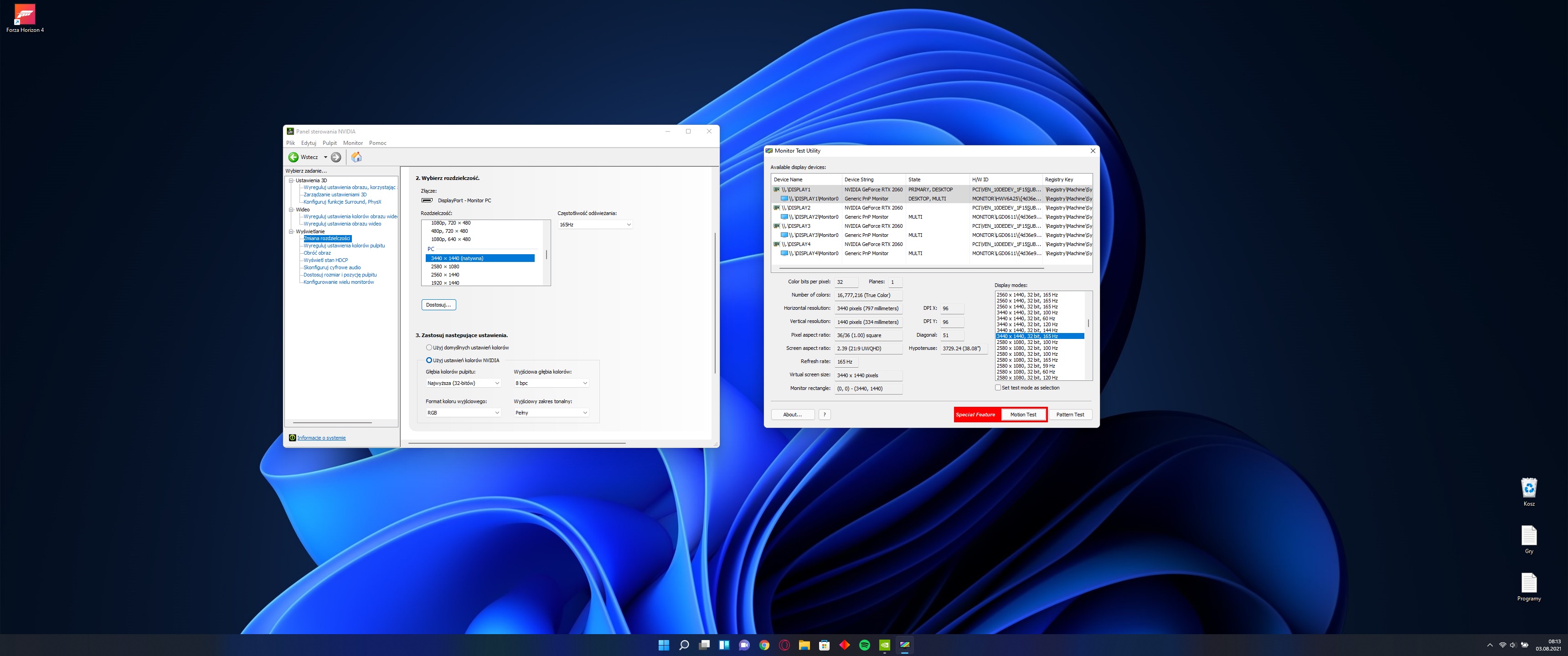Viewport: 1568px width, 656px height.
Task: Collapse the Wyświetlanie tree node
Action: click(291, 231)
